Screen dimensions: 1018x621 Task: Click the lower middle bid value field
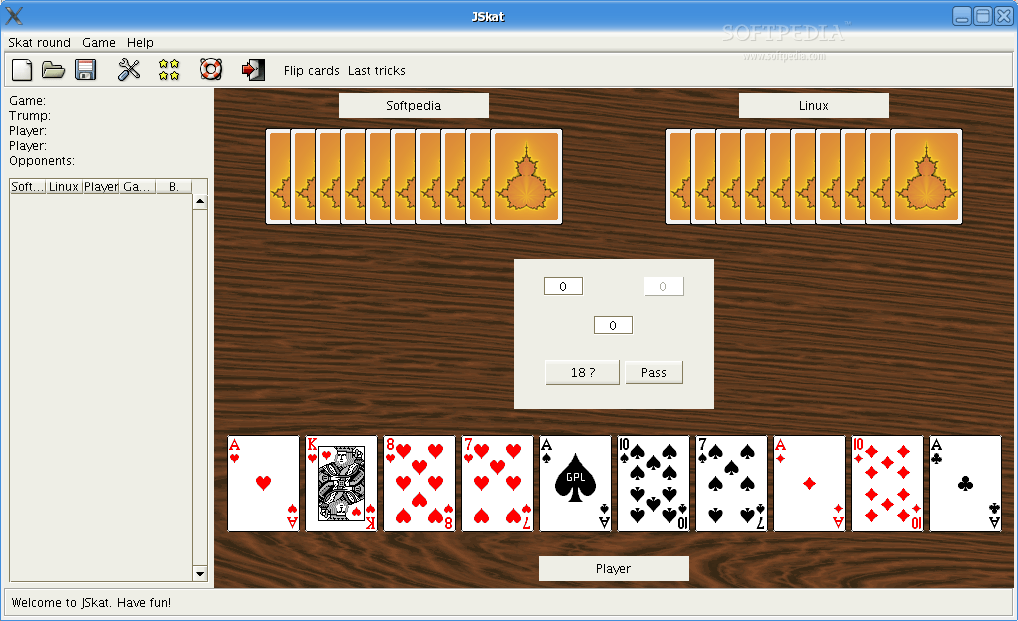tap(613, 325)
